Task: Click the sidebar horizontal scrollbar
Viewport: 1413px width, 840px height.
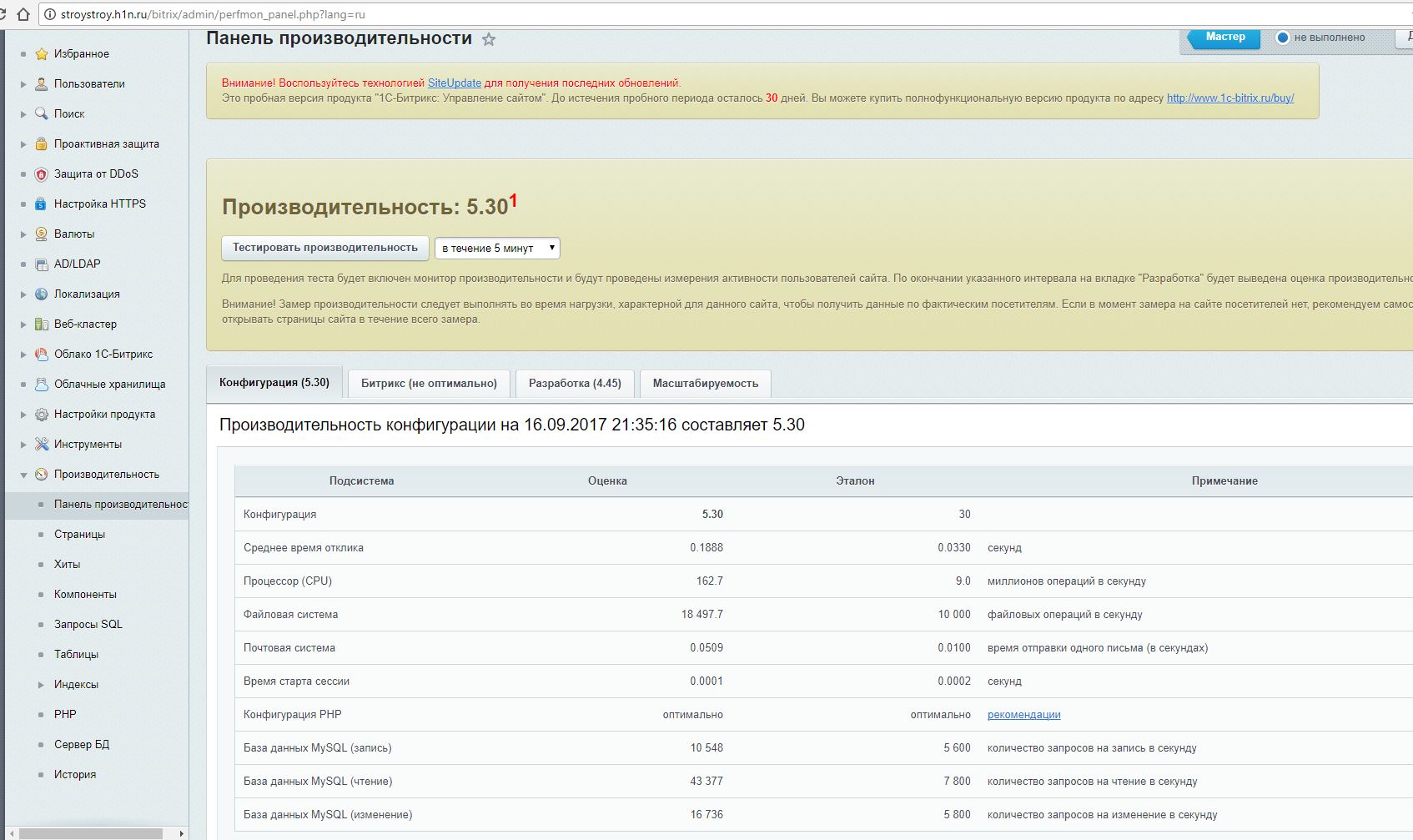Action: pos(92,833)
